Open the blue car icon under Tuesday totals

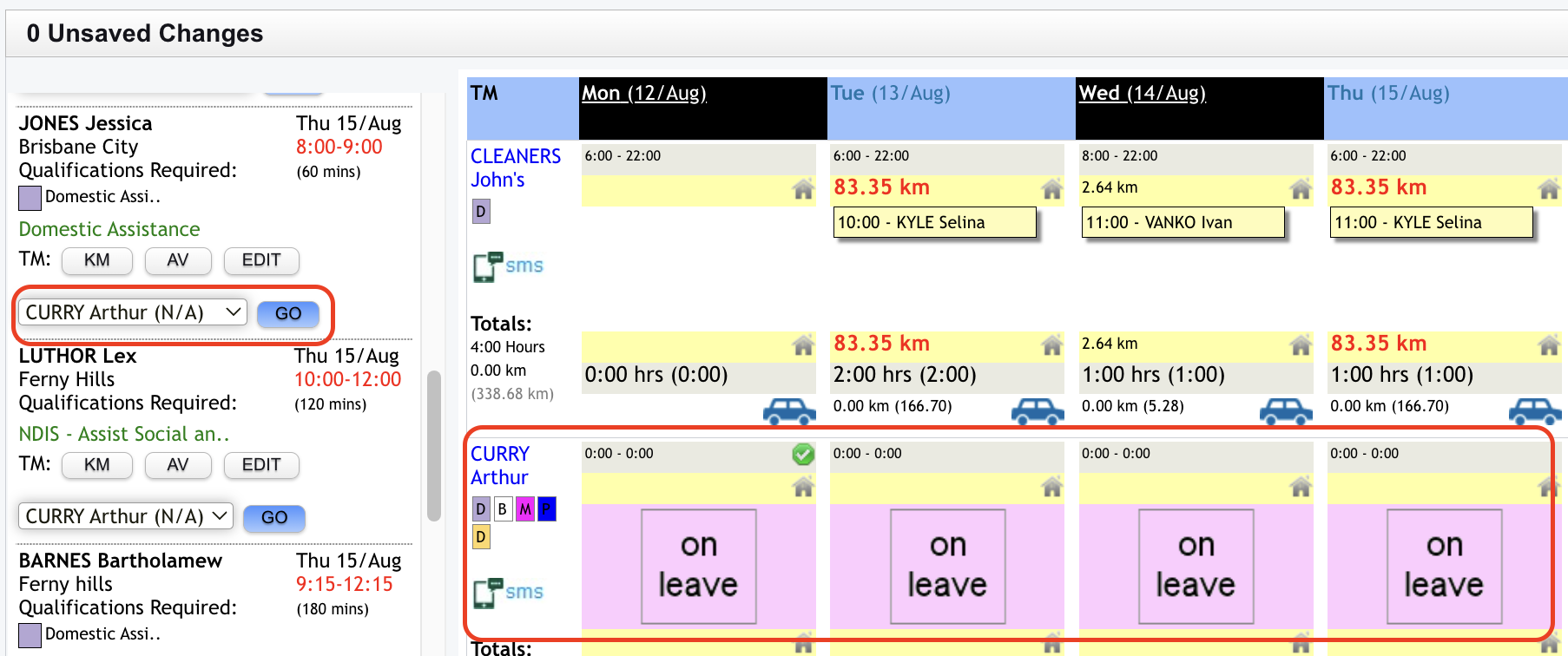point(1038,410)
